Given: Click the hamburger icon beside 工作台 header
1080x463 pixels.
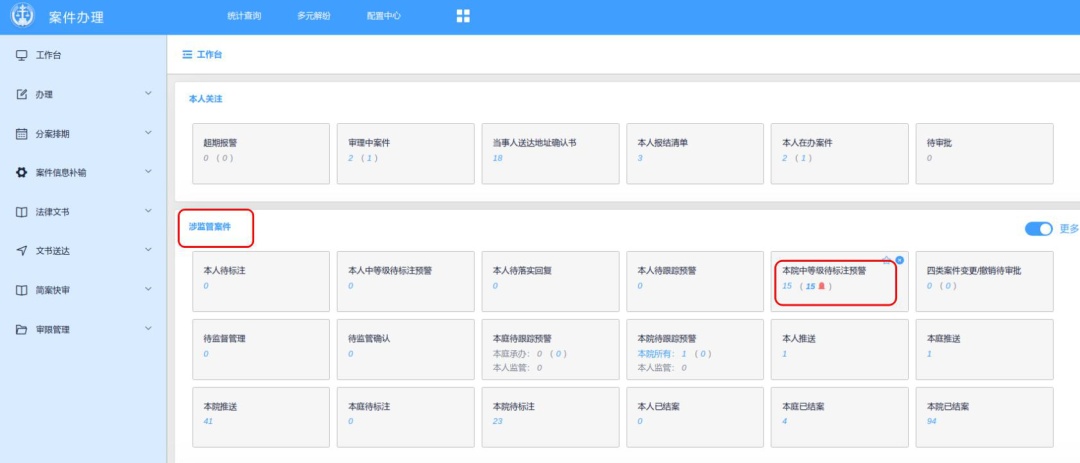Looking at the screenshot, I should click(187, 54).
